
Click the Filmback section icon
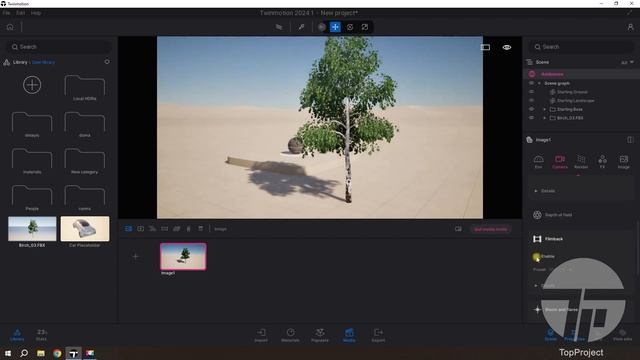[x=537, y=239]
